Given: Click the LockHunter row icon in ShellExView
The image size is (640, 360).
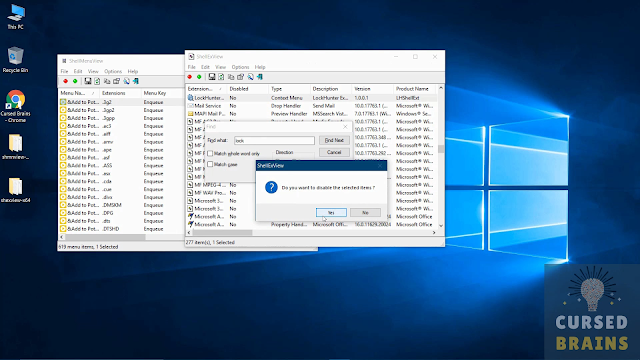Looking at the screenshot, I should (x=190, y=98).
